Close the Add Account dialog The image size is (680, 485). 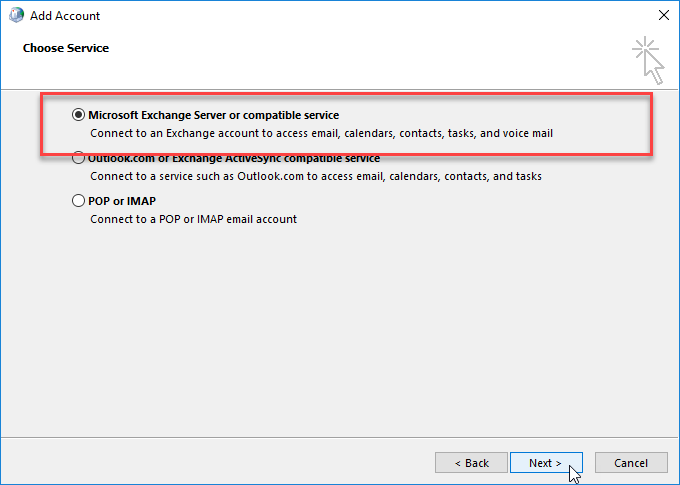664,15
